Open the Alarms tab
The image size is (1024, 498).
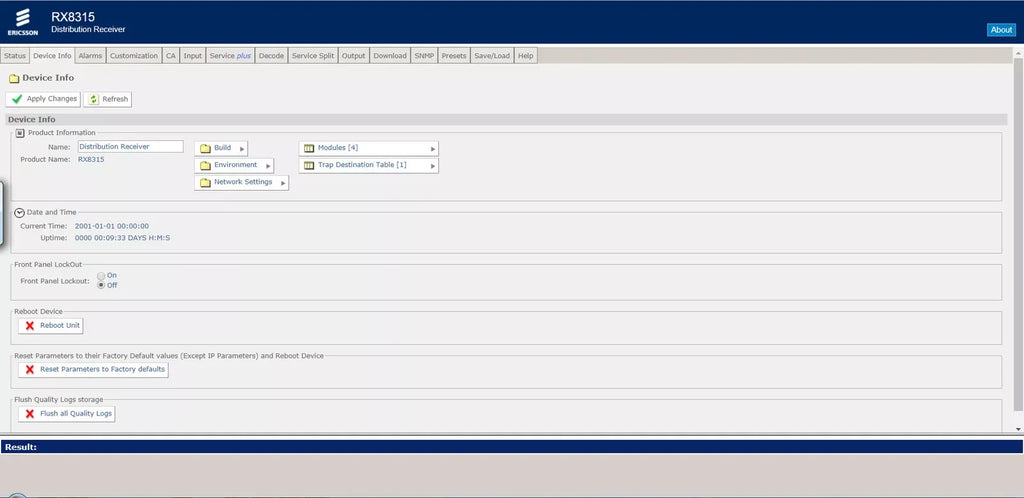(90, 56)
